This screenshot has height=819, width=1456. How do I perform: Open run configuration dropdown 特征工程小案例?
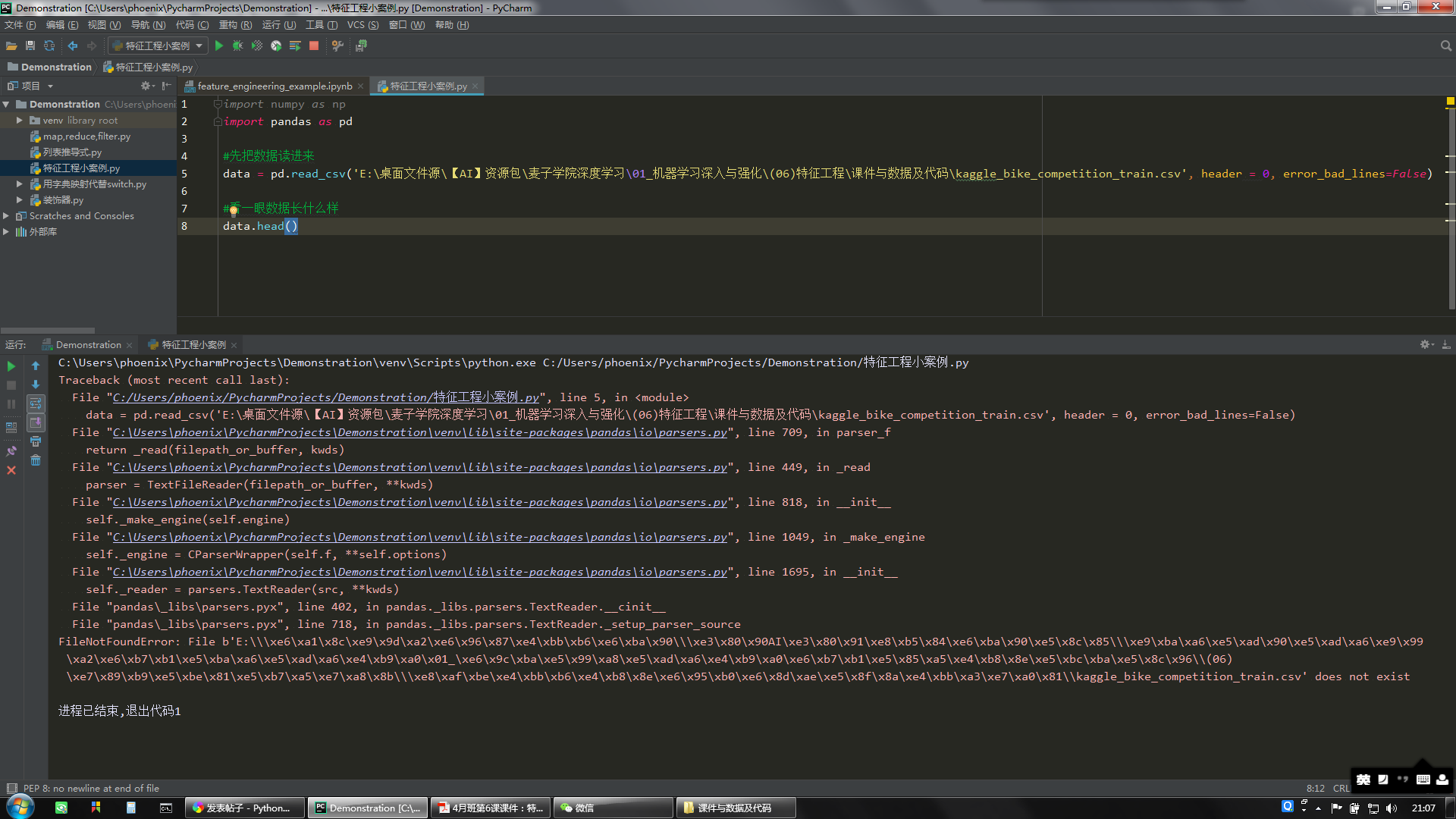157,46
